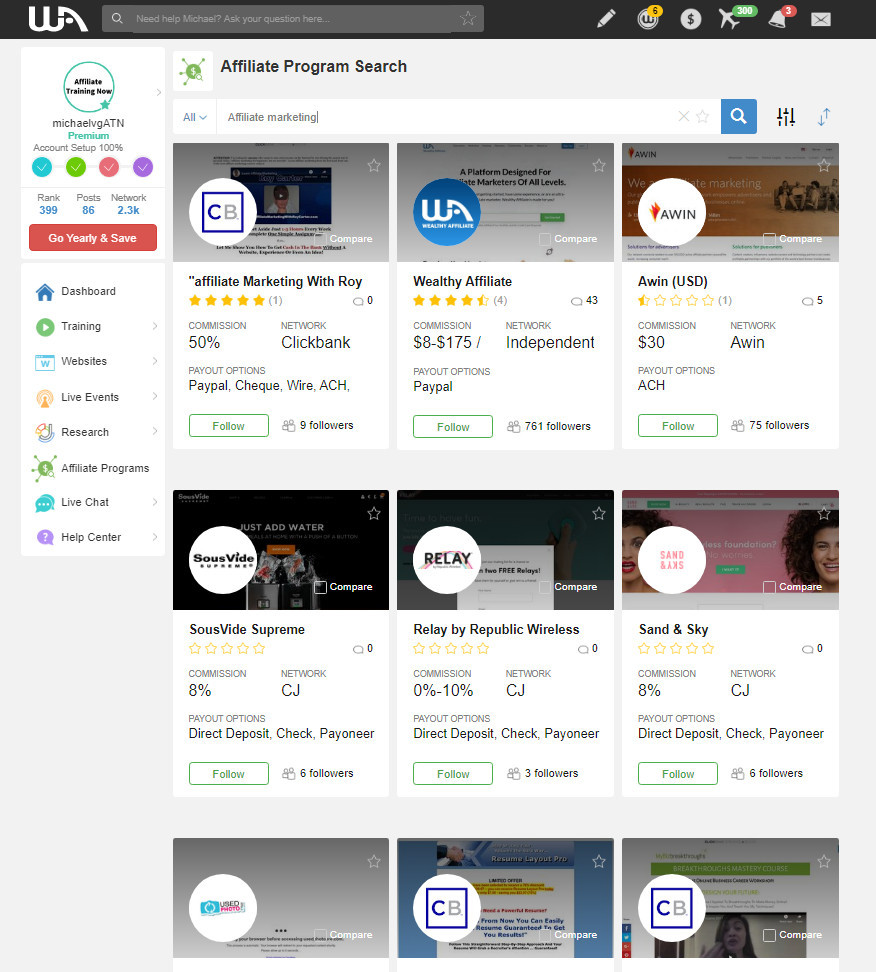Open Affiliate Programs in sidebar
This screenshot has width=876, height=972.
(105, 468)
